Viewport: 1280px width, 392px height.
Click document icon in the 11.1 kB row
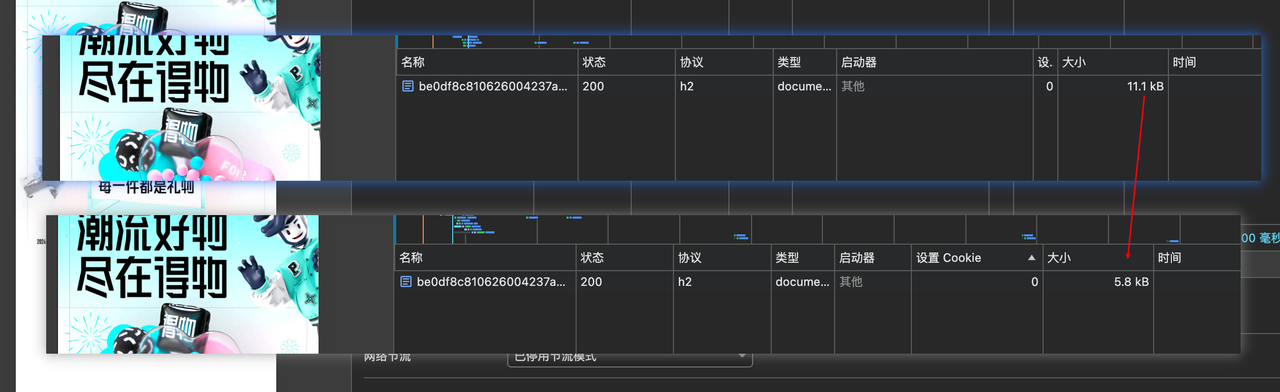(x=407, y=87)
